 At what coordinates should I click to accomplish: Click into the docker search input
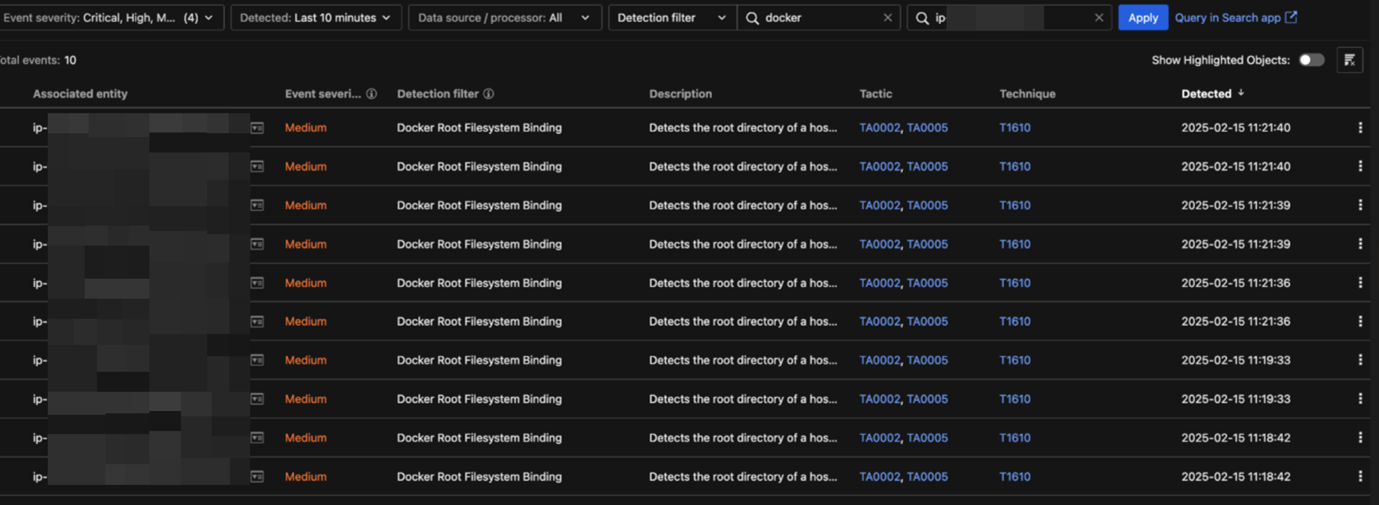tap(820, 18)
